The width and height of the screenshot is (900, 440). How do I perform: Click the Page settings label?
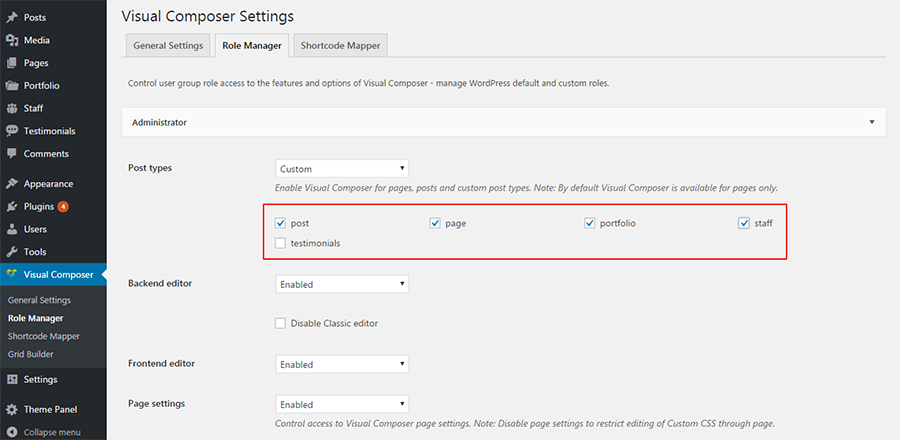(156, 403)
